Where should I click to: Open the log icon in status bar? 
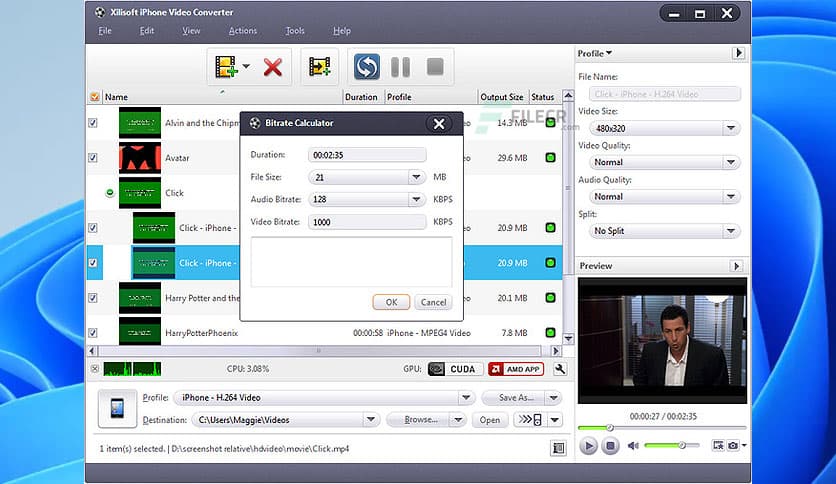click(558, 448)
